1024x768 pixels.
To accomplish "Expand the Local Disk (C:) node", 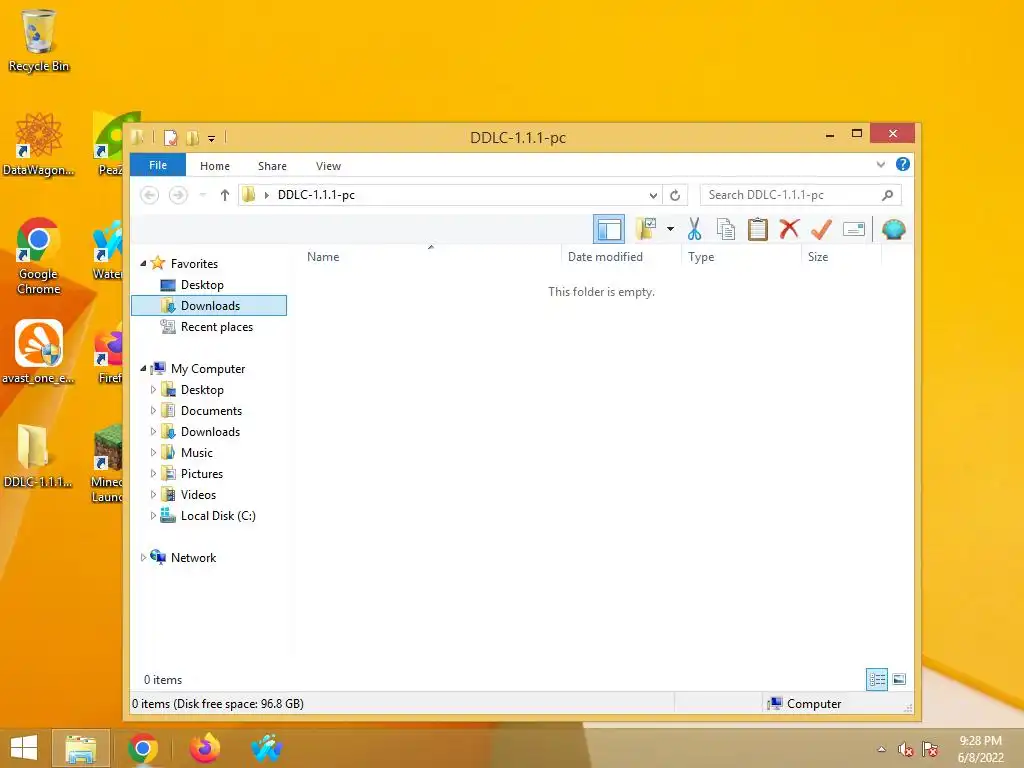I will coord(153,516).
